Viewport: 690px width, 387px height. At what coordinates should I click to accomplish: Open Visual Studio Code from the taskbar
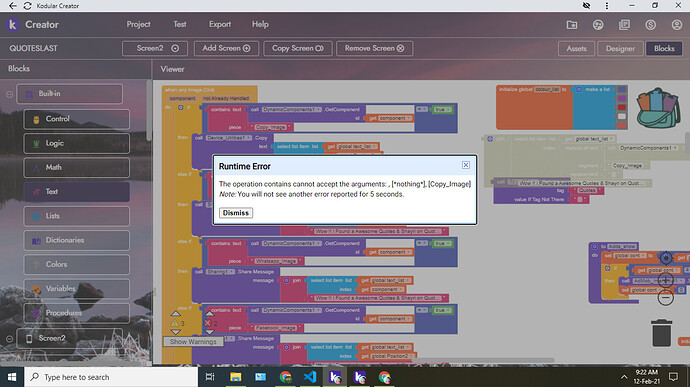[x=310, y=377]
